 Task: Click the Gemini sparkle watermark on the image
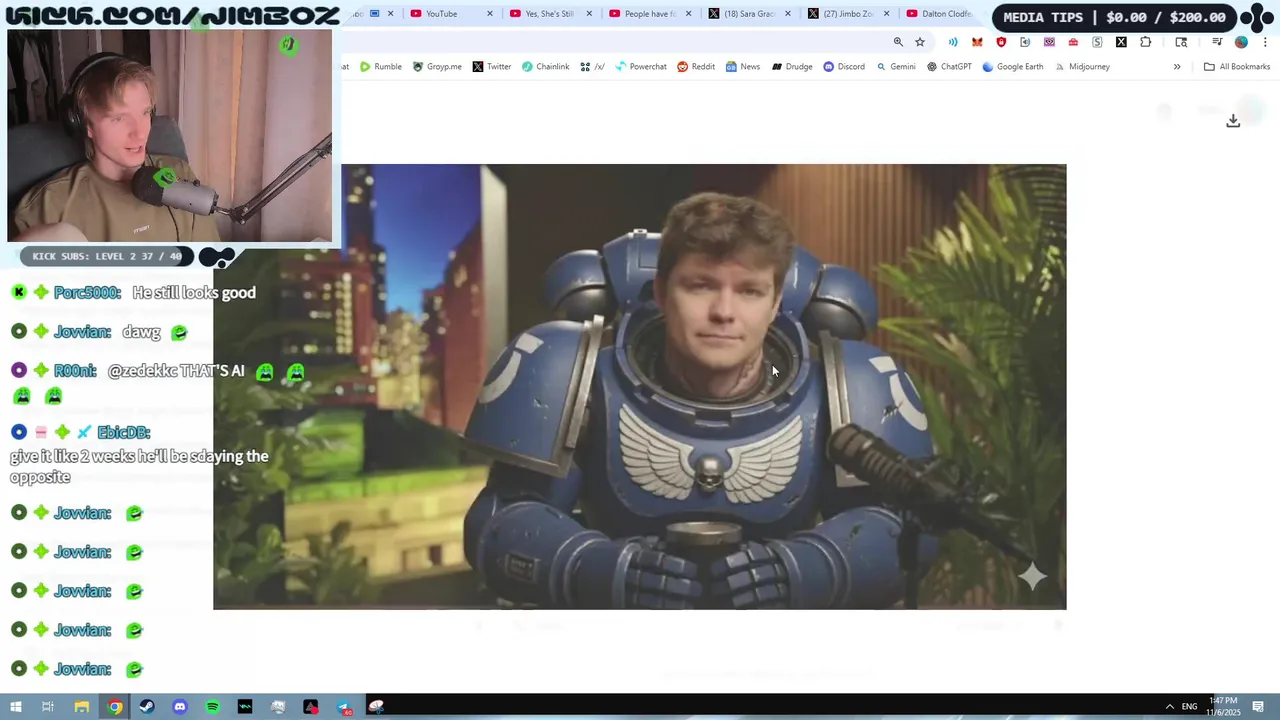1032,576
